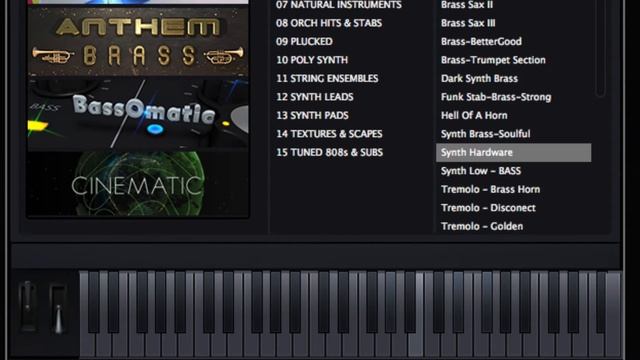
Task: Select category 07 NATURAL INSTRUMENTS
Action: pos(339,5)
